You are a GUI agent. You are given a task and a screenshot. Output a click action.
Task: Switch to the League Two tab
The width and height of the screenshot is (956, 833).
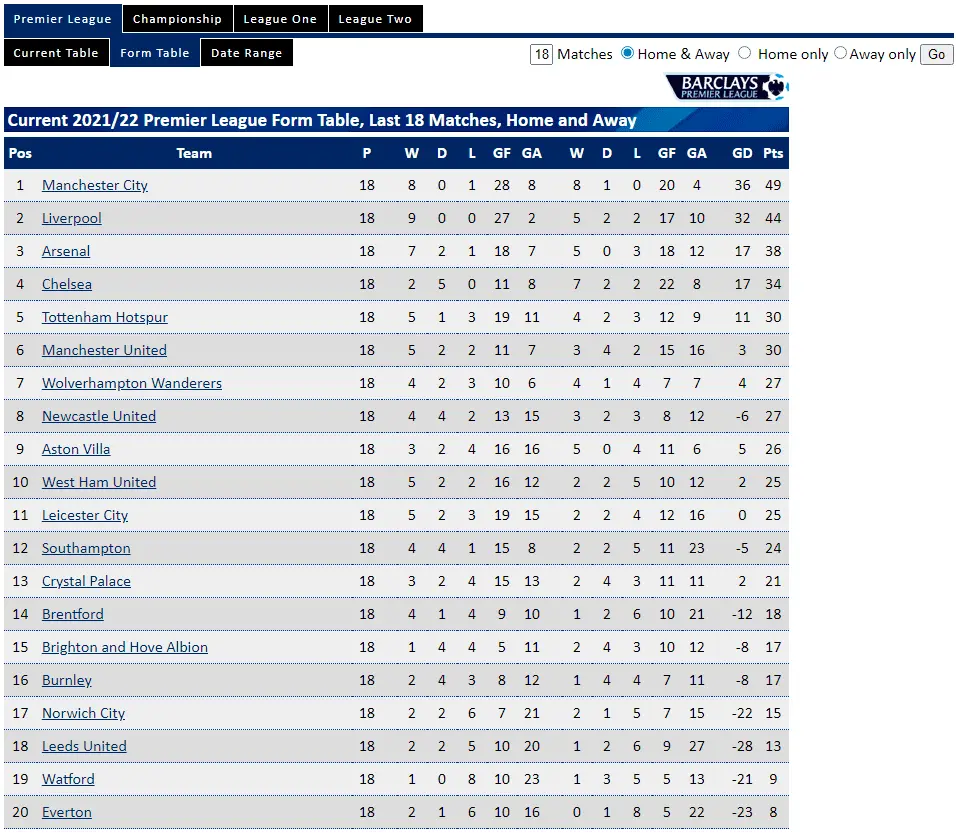click(x=375, y=19)
